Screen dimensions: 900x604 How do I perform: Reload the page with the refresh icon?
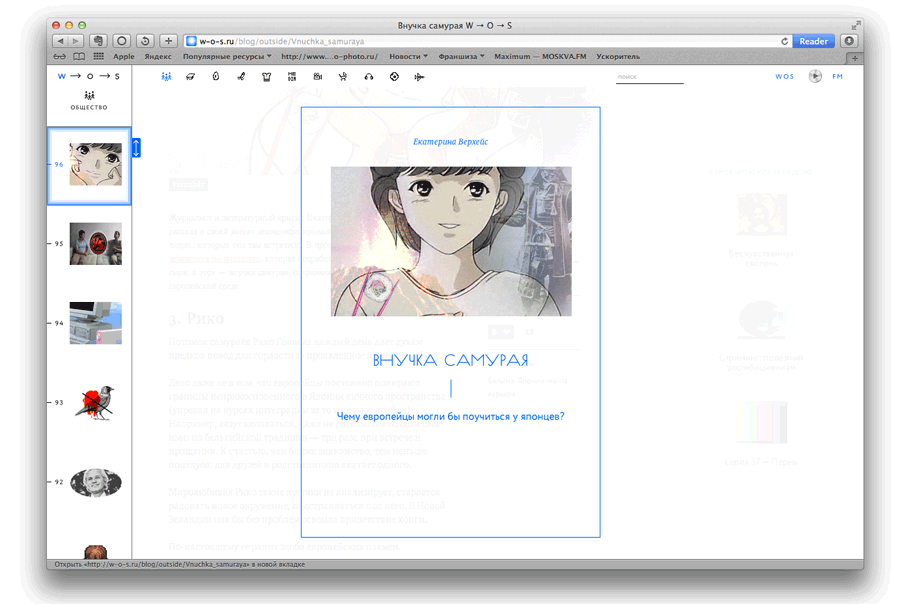pos(785,41)
